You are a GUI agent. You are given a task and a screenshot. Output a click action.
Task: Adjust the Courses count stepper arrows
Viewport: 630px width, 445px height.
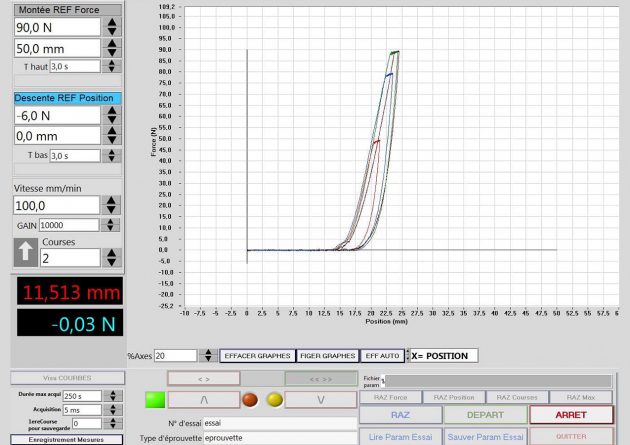coord(112,257)
